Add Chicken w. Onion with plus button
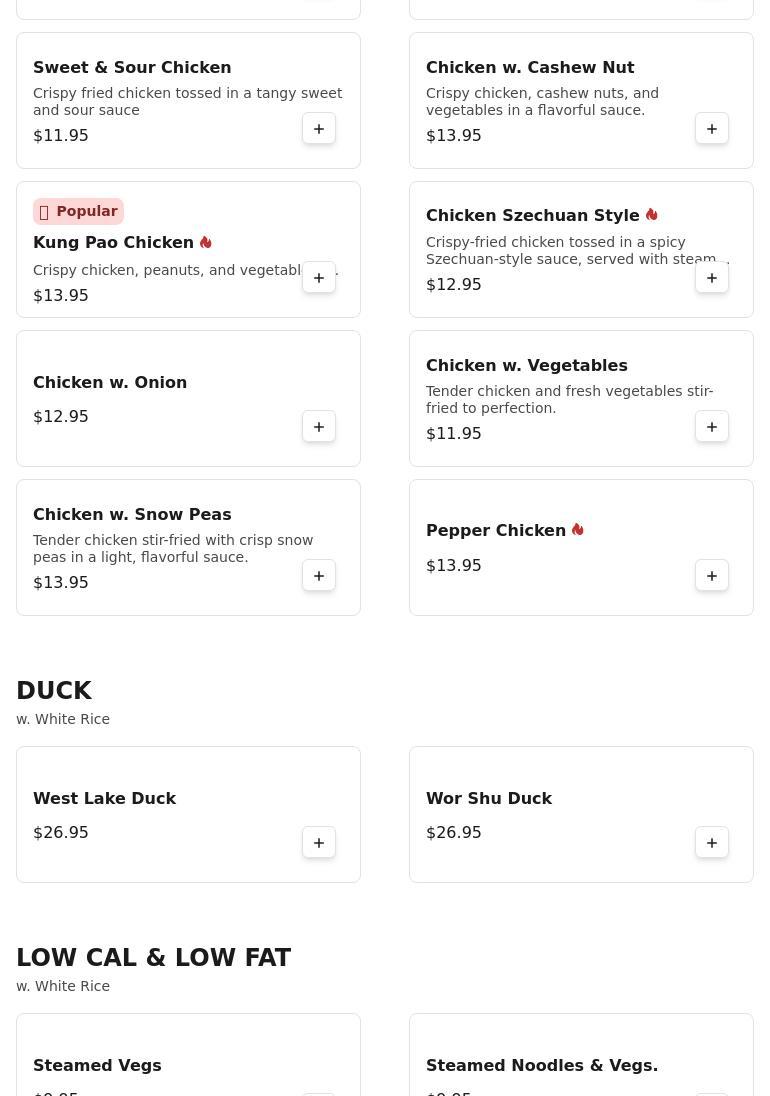This screenshot has height=1096, width=770. pyautogui.click(x=319, y=426)
